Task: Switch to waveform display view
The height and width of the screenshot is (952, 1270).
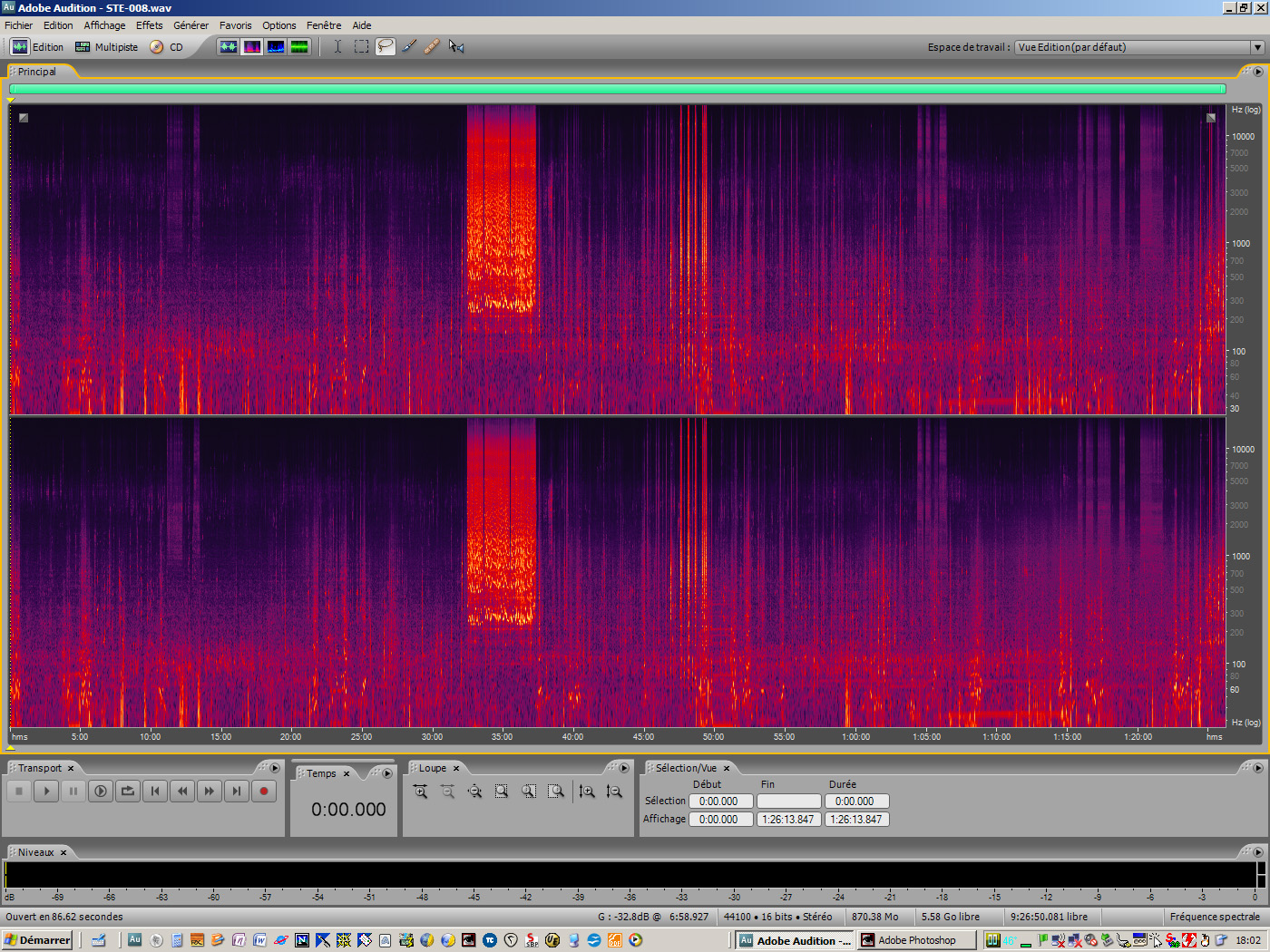Action: [229, 46]
